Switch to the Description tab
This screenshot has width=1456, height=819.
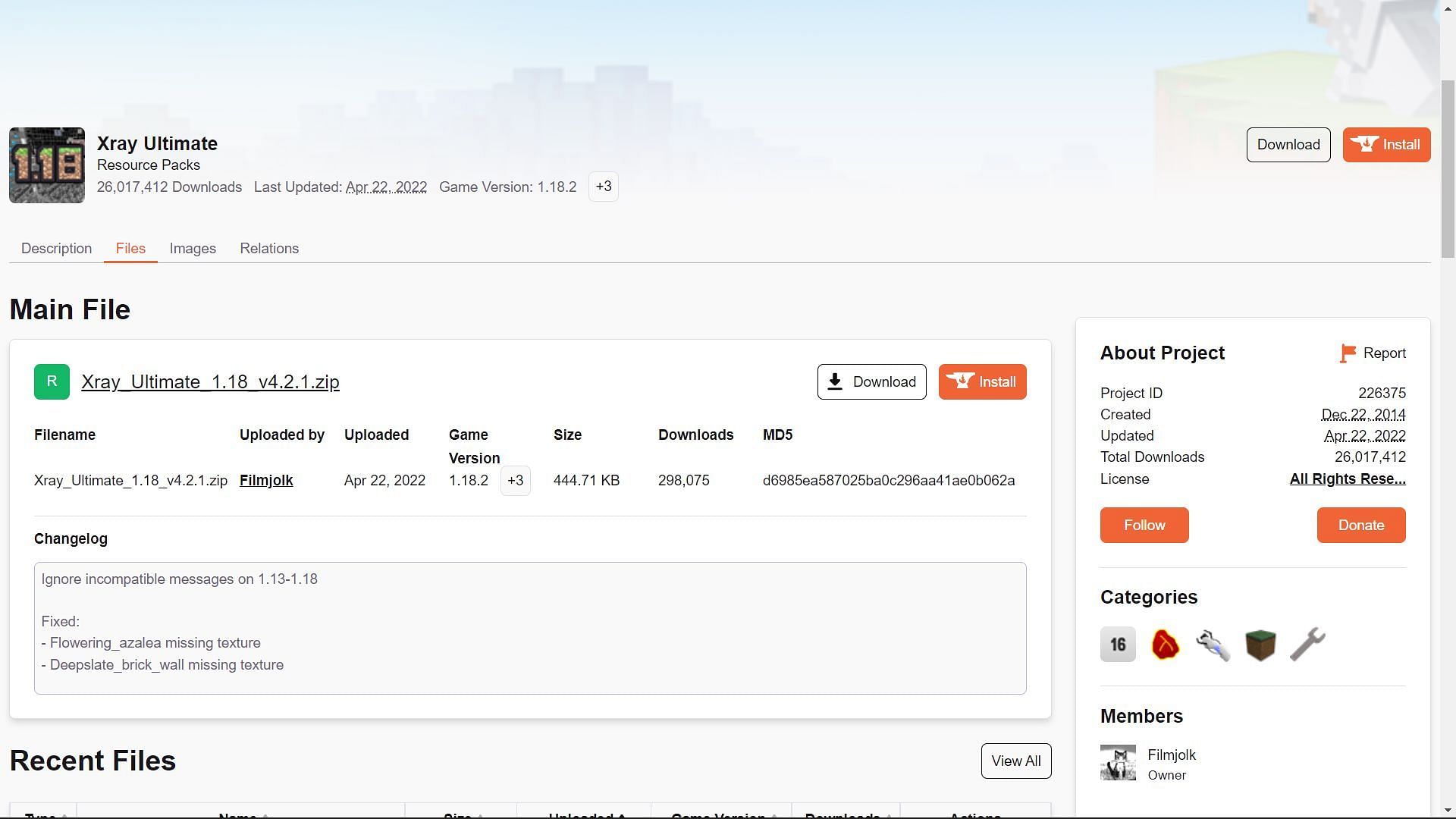[56, 248]
